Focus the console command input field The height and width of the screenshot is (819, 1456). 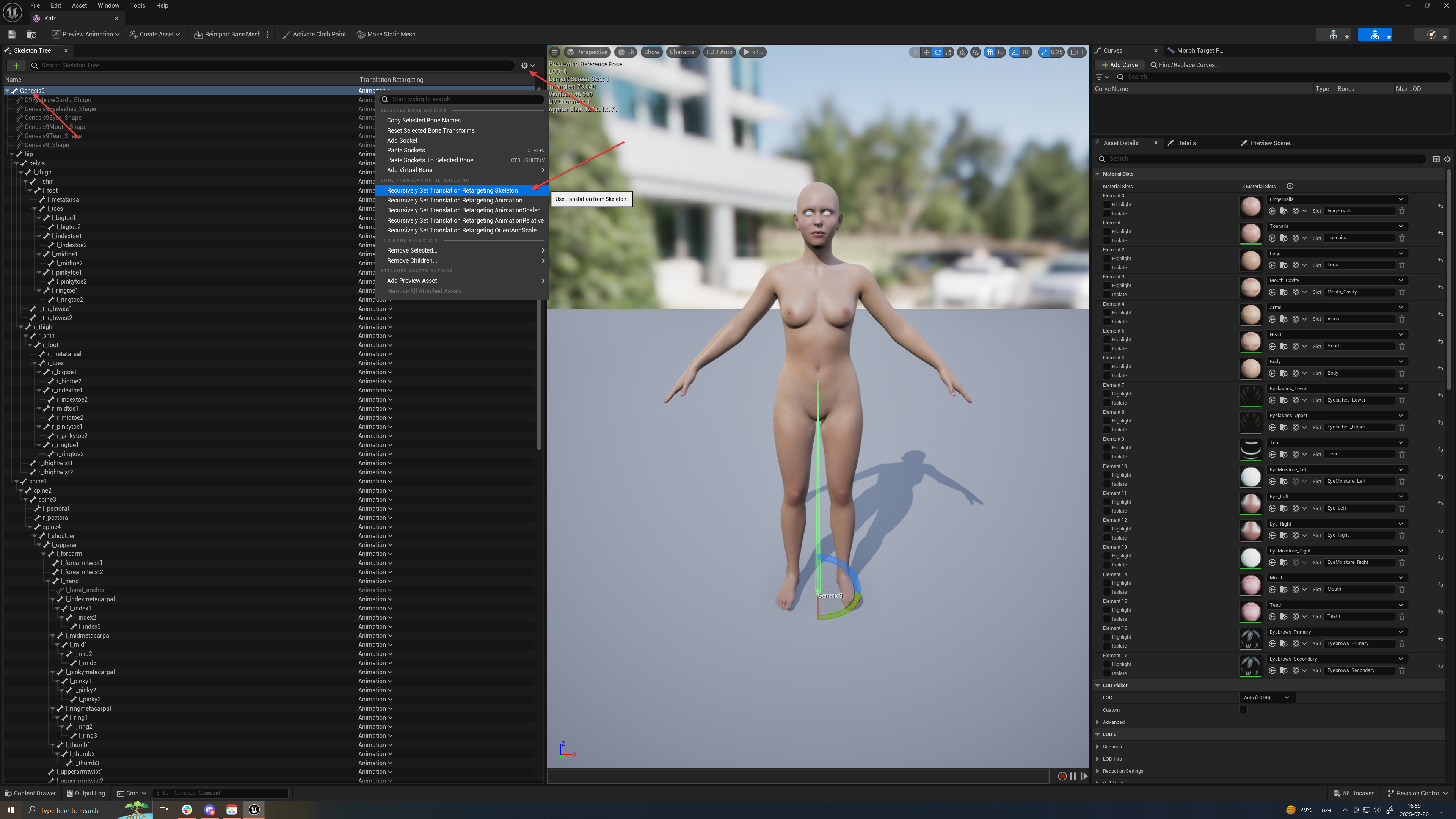pyautogui.click(x=220, y=793)
